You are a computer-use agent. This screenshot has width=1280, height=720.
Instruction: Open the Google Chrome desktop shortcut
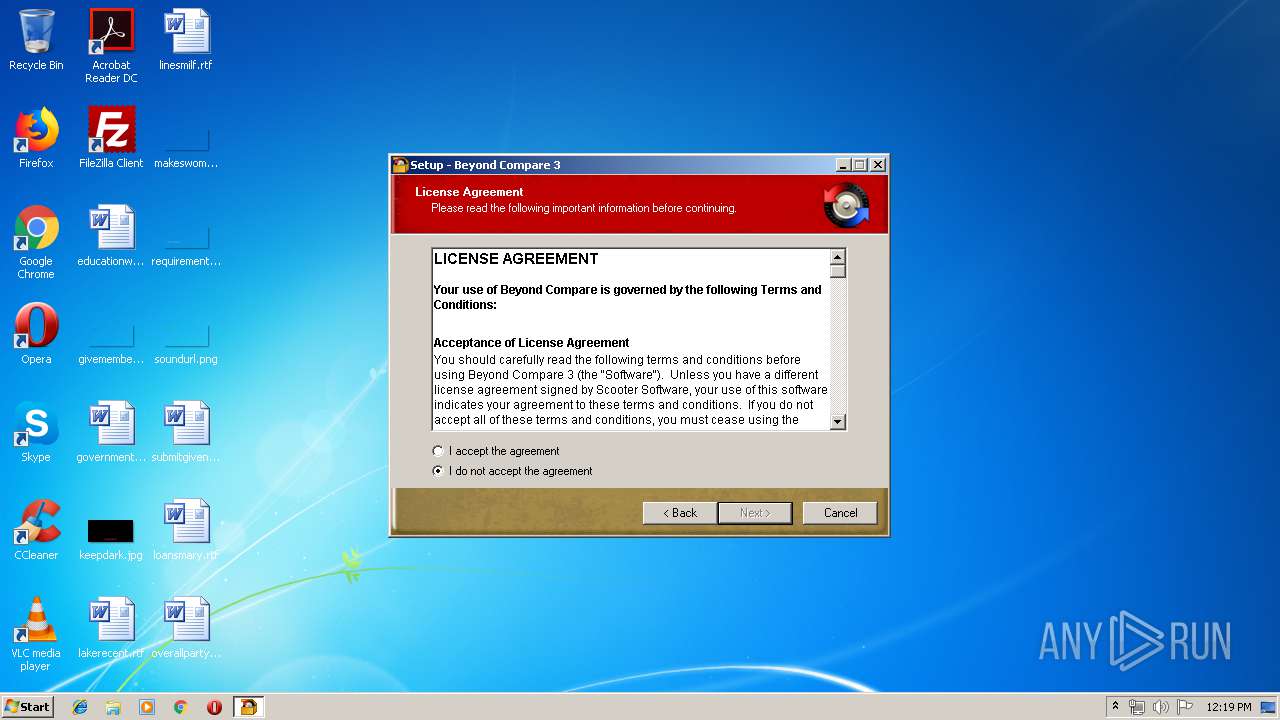pyautogui.click(x=36, y=243)
